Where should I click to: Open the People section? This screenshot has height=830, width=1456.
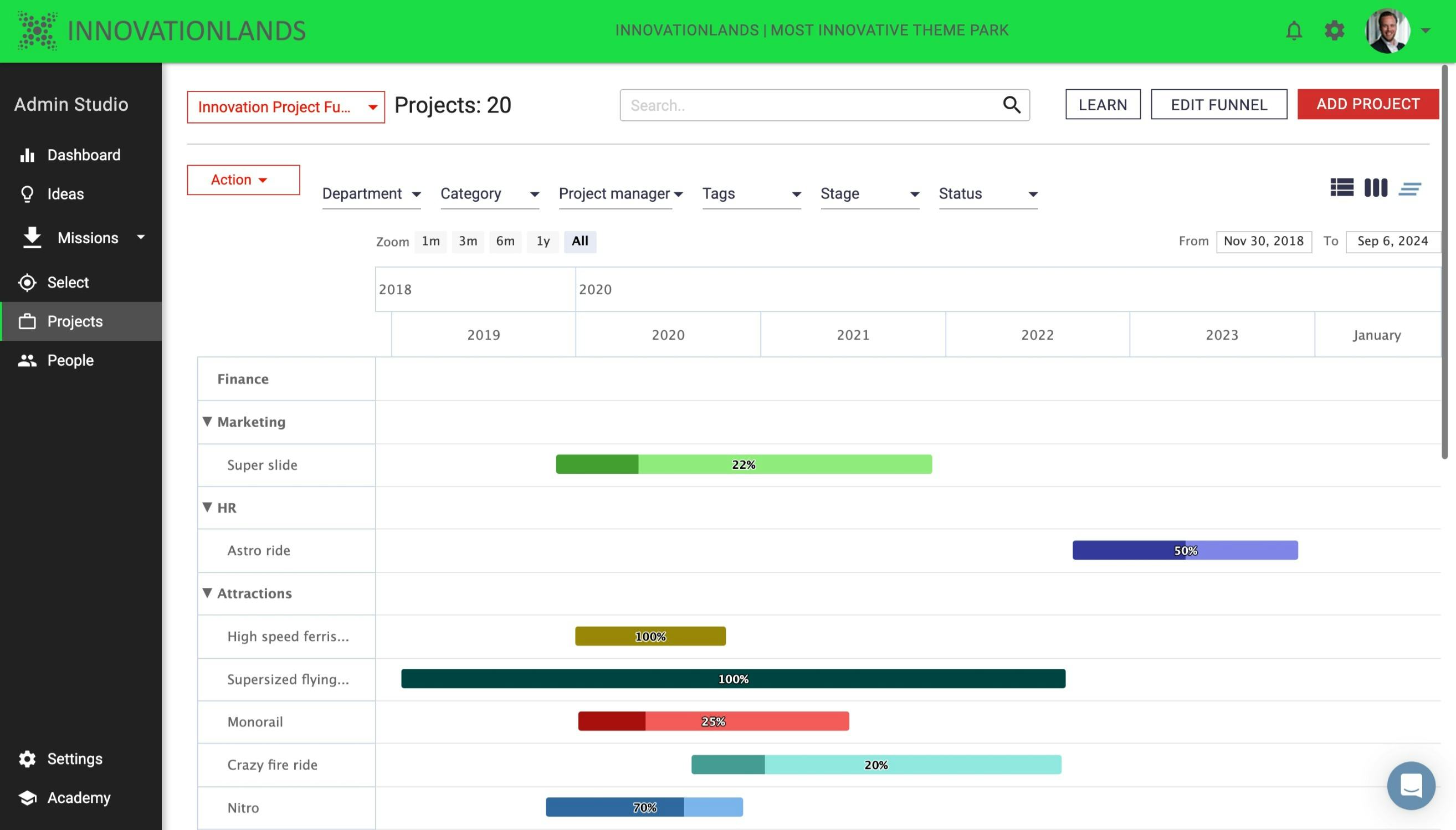click(x=69, y=360)
